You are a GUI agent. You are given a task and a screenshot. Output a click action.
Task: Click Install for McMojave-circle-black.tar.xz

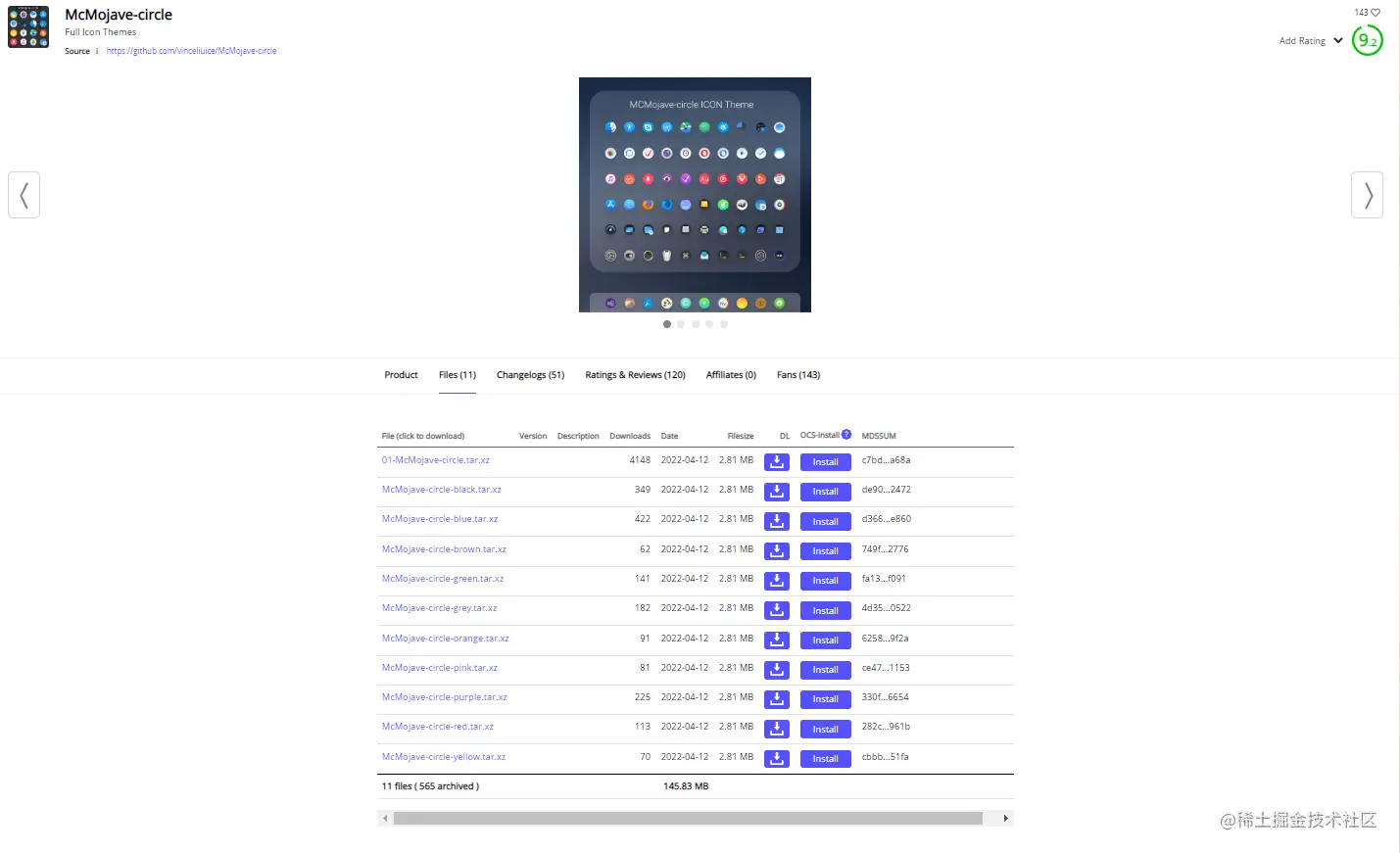[x=826, y=492]
